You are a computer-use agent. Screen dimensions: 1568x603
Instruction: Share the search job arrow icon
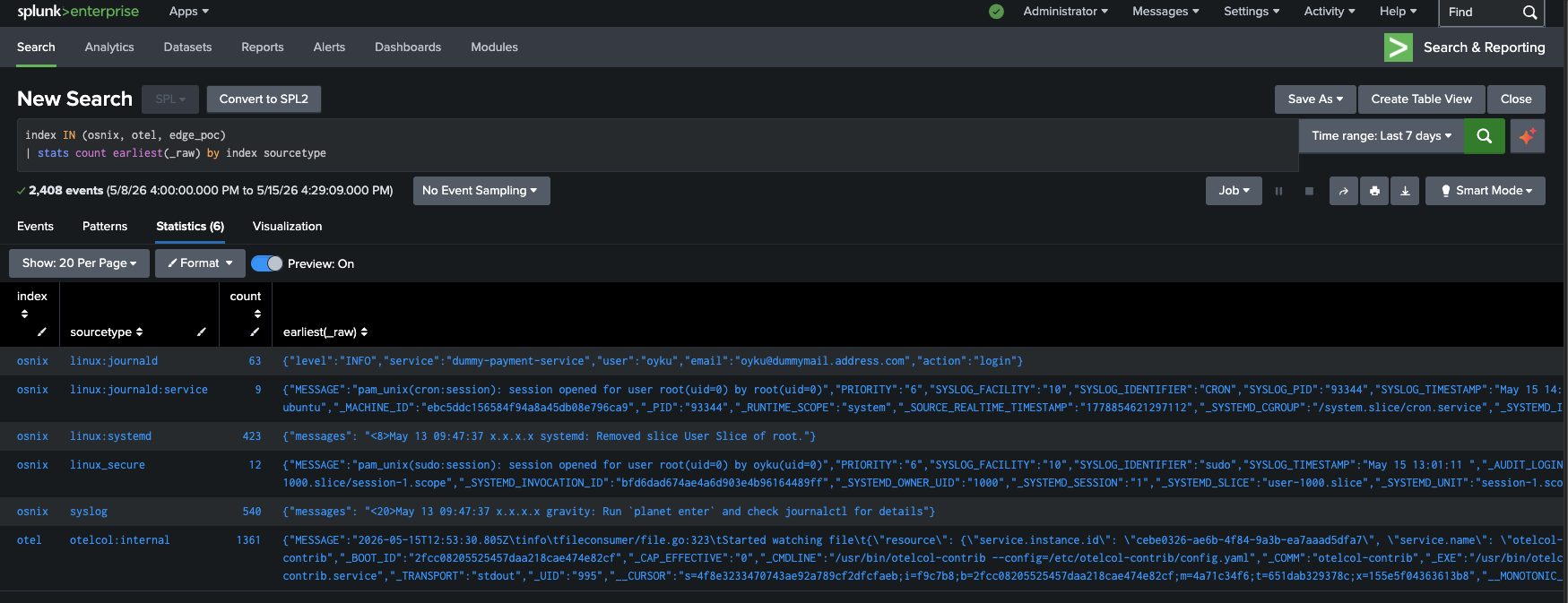(x=1343, y=191)
